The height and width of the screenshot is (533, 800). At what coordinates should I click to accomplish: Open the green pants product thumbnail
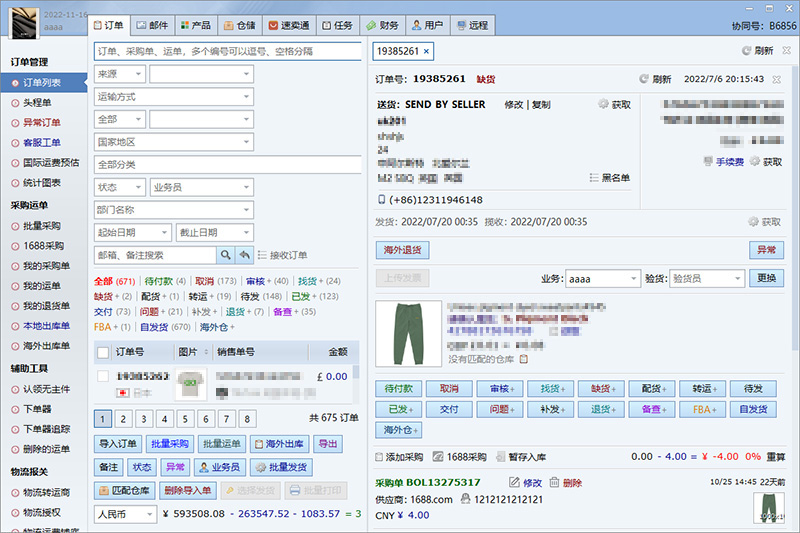point(409,334)
